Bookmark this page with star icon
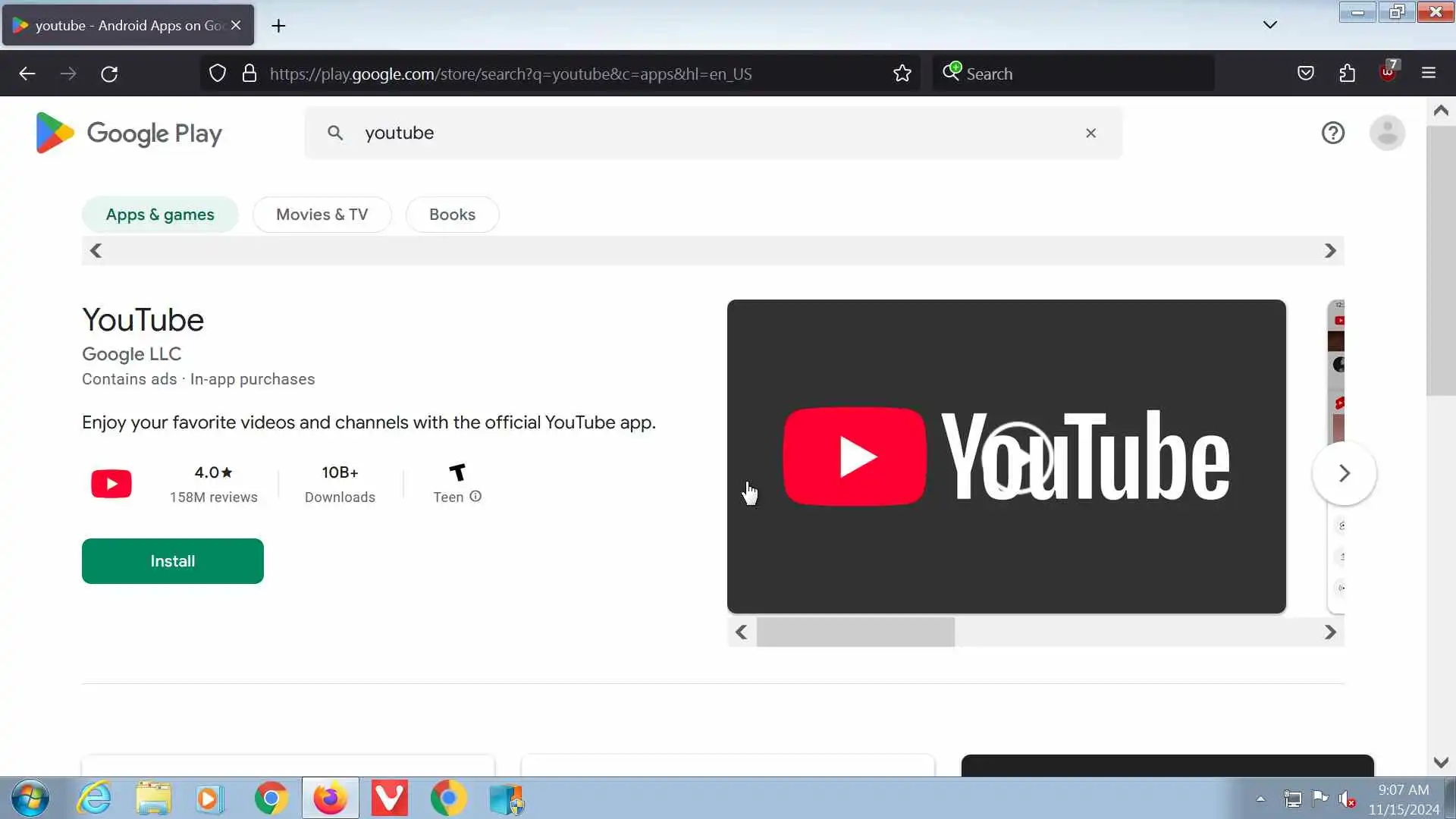1456x819 pixels. [902, 74]
